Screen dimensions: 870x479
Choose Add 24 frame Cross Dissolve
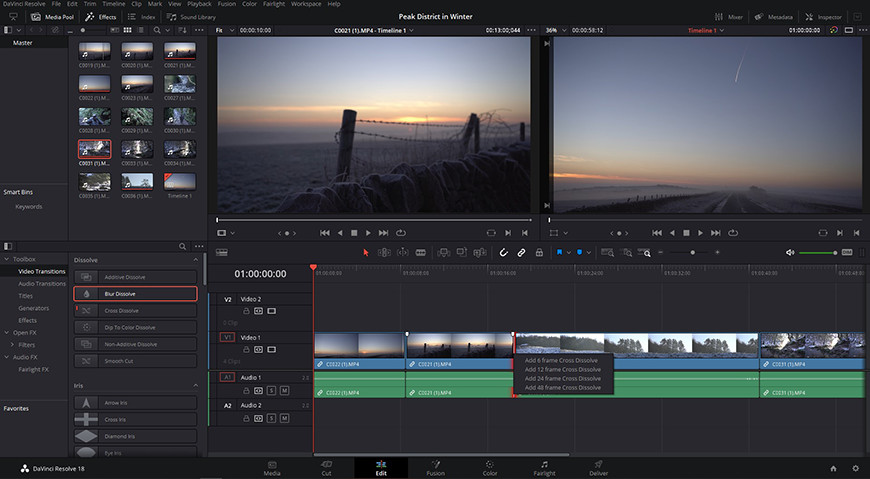tap(563, 379)
